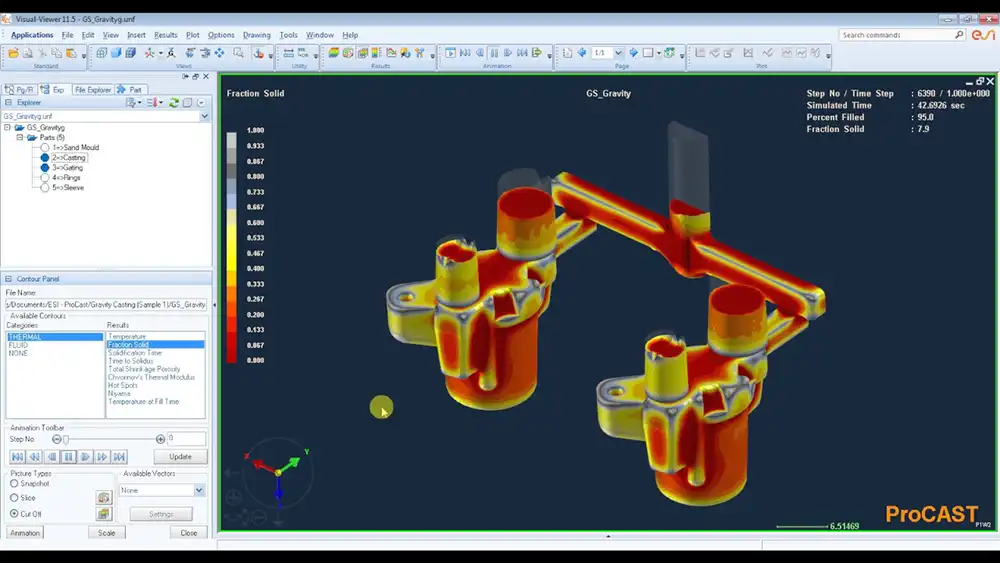Screen dimensions: 1000x563
Task: Click the Step No slider handle
Action: (x=66, y=439)
